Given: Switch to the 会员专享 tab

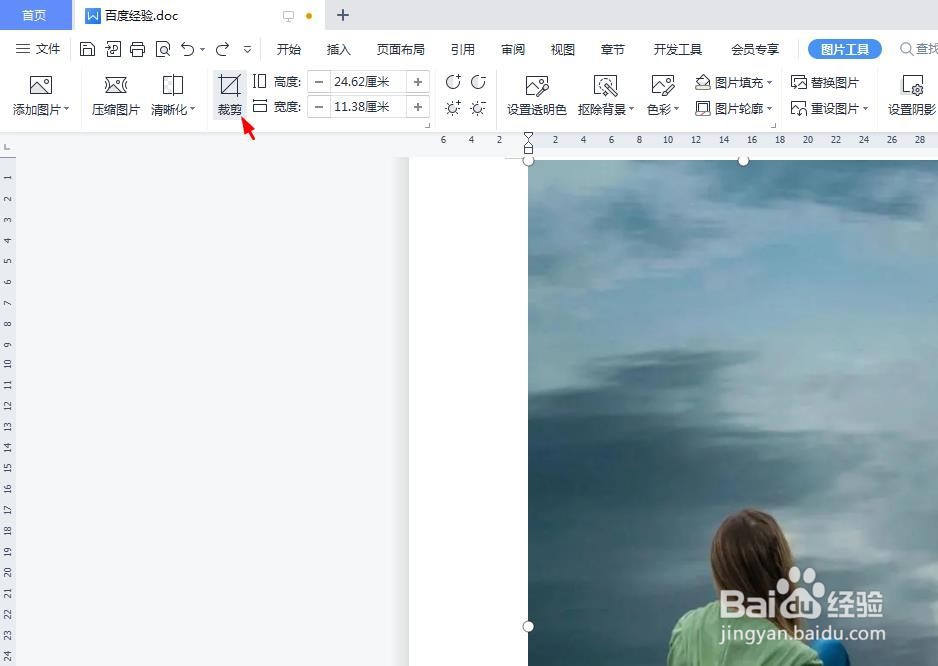Looking at the screenshot, I should pos(754,49).
